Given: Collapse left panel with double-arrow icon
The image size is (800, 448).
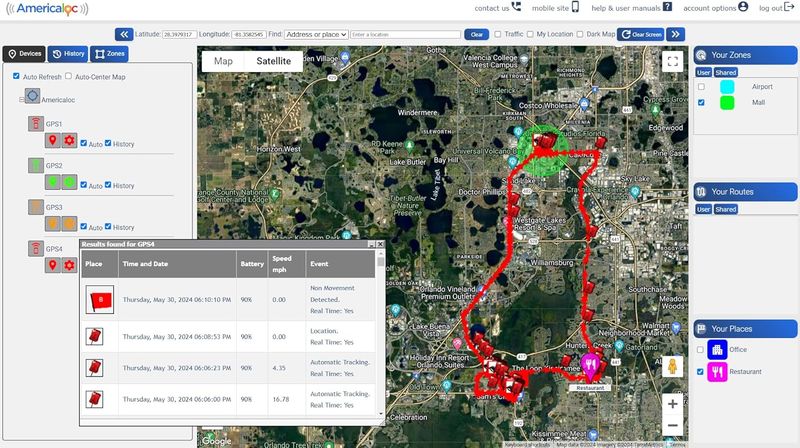Looking at the screenshot, I should (124, 34).
